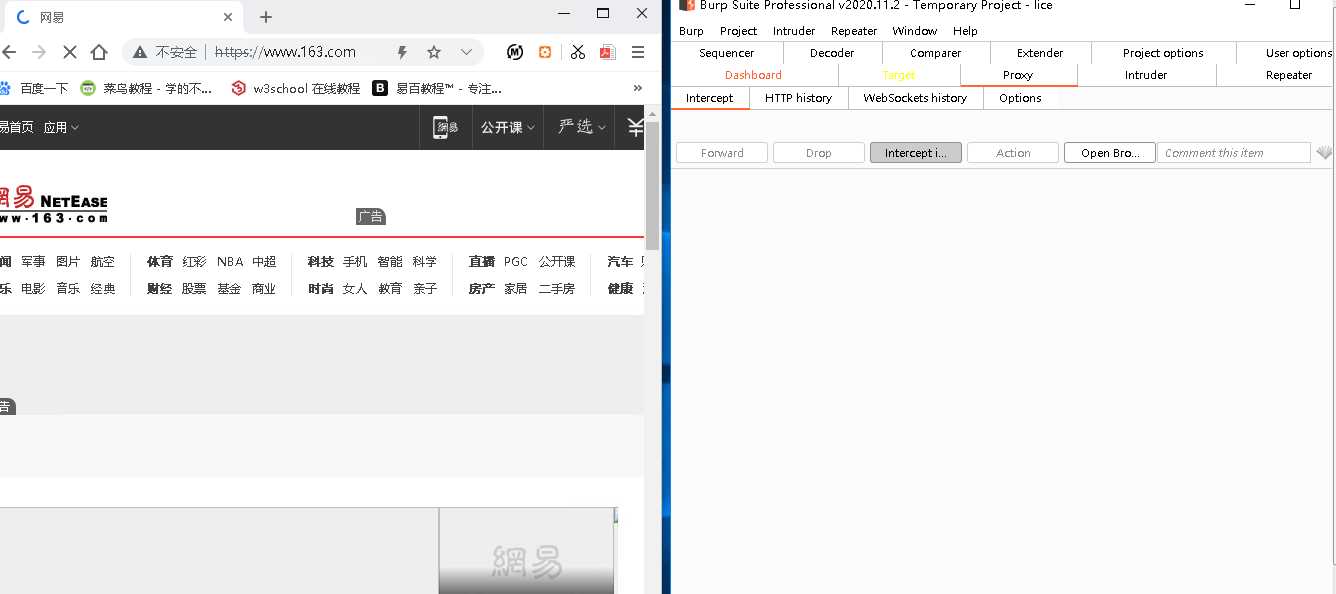Switch to the Project options tab

click(x=1163, y=53)
